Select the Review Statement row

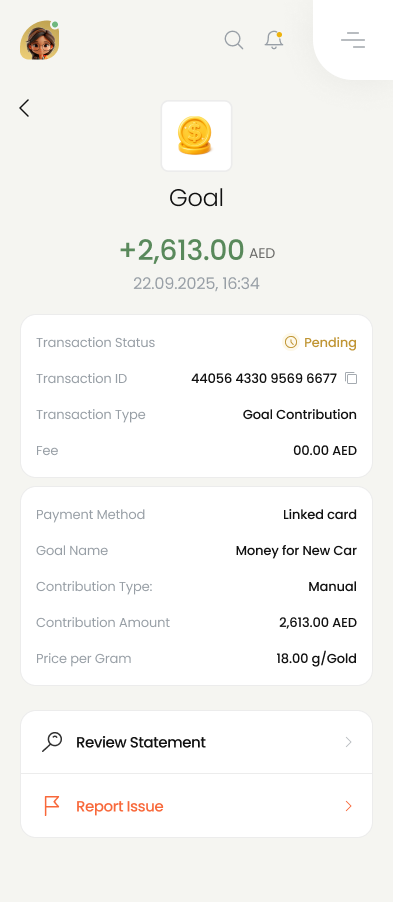196,742
